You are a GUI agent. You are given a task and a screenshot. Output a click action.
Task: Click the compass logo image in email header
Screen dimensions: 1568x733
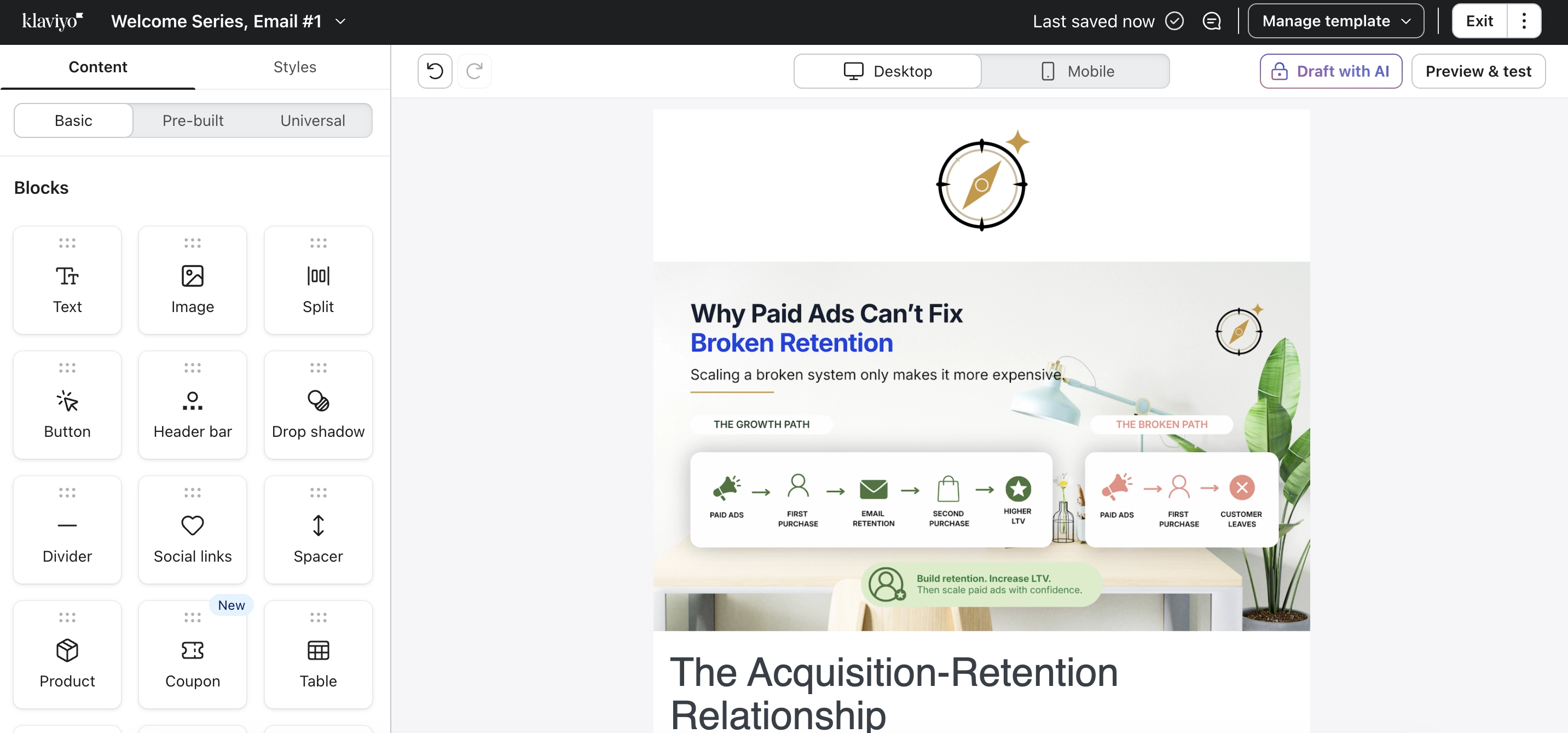point(982,181)
